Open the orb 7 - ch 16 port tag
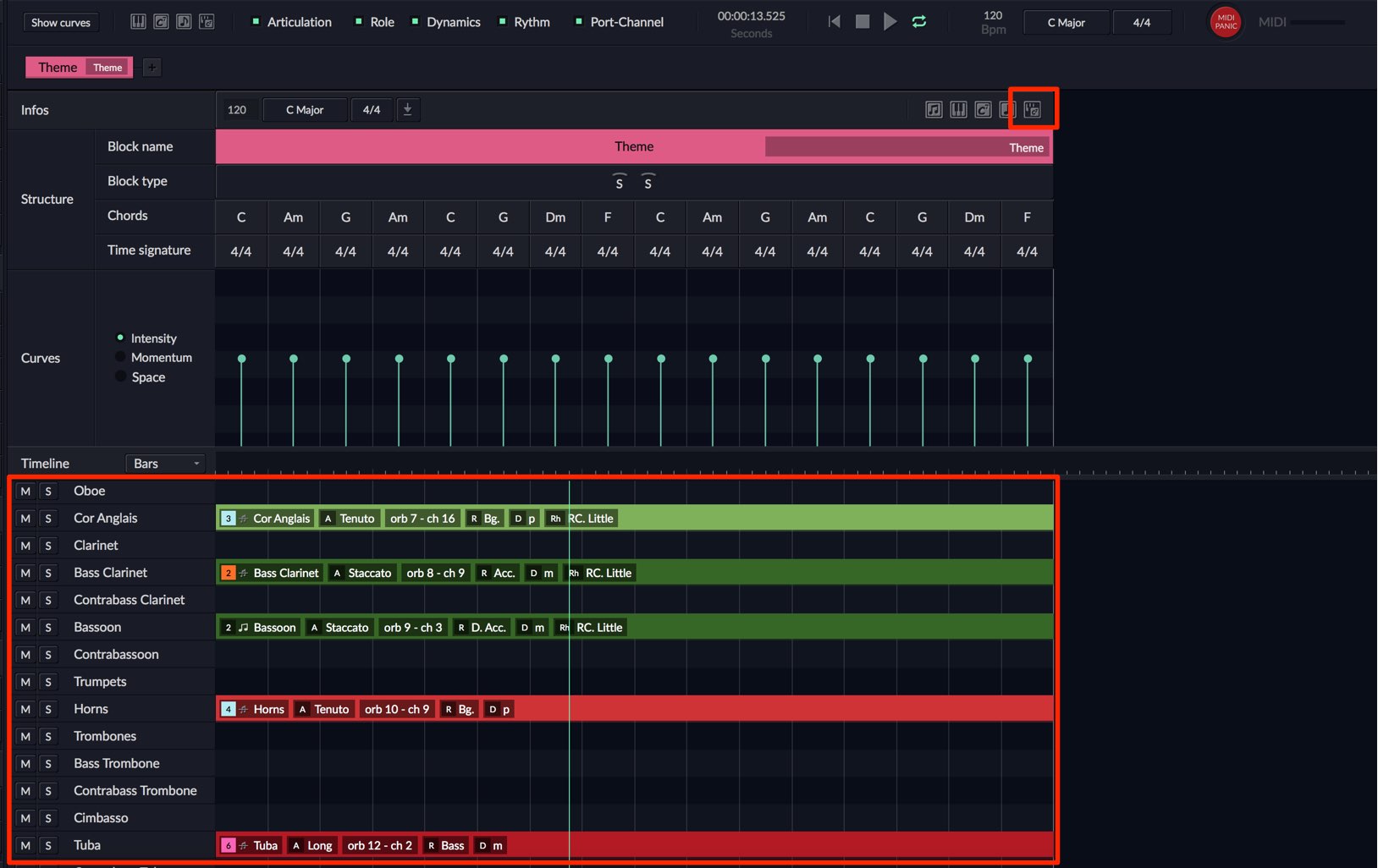This screenshot has width=1378, height=868. 422,519
